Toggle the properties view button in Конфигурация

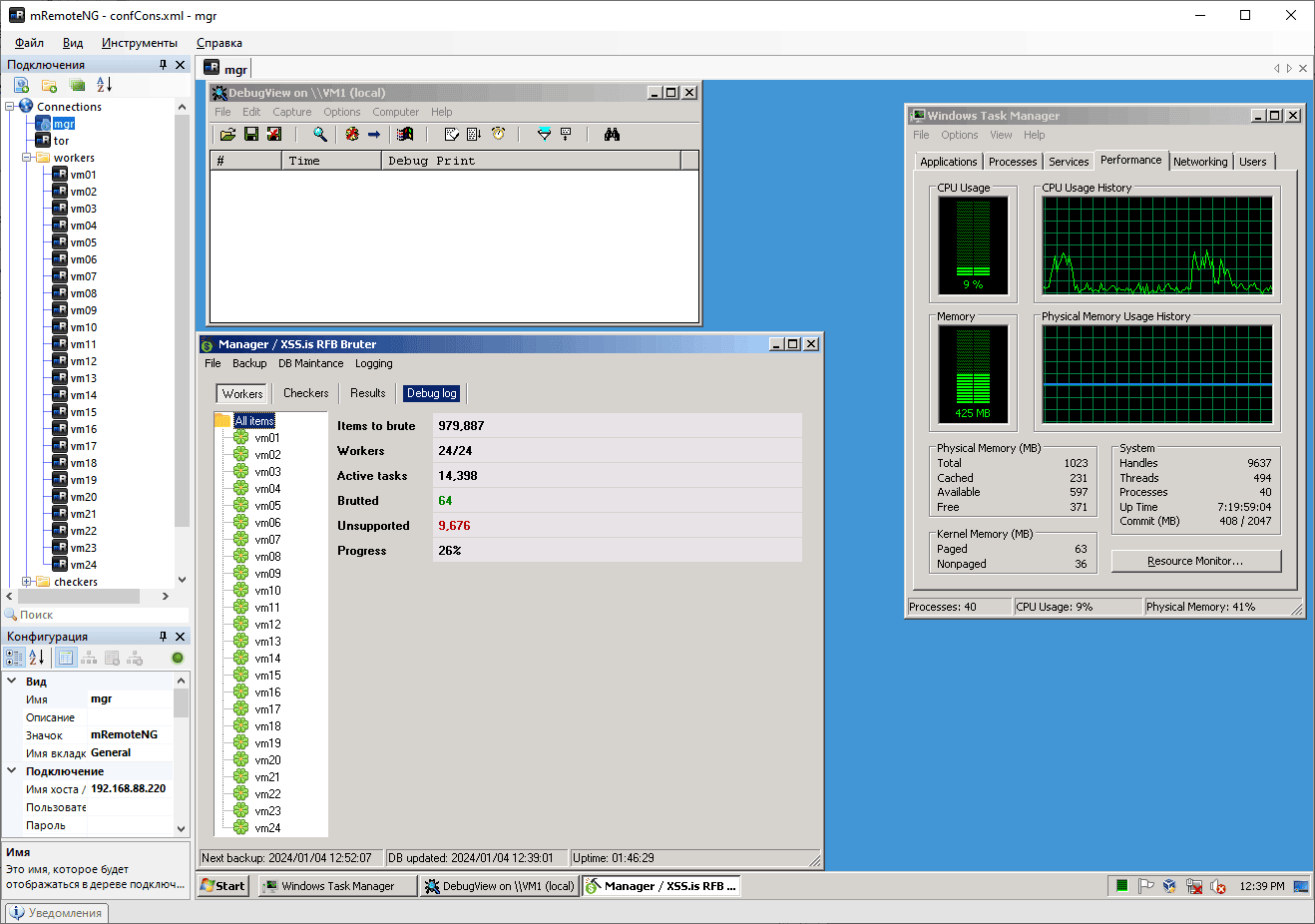pyautogui.click(x=66, y=658)
